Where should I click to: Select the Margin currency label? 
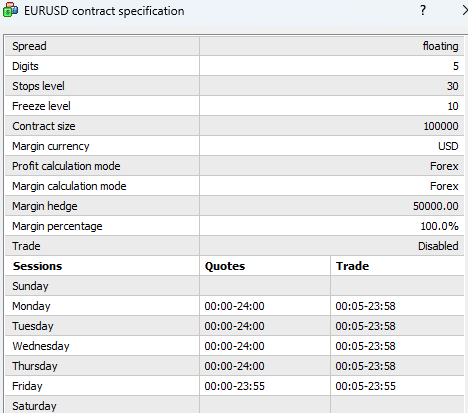point(51,146)
